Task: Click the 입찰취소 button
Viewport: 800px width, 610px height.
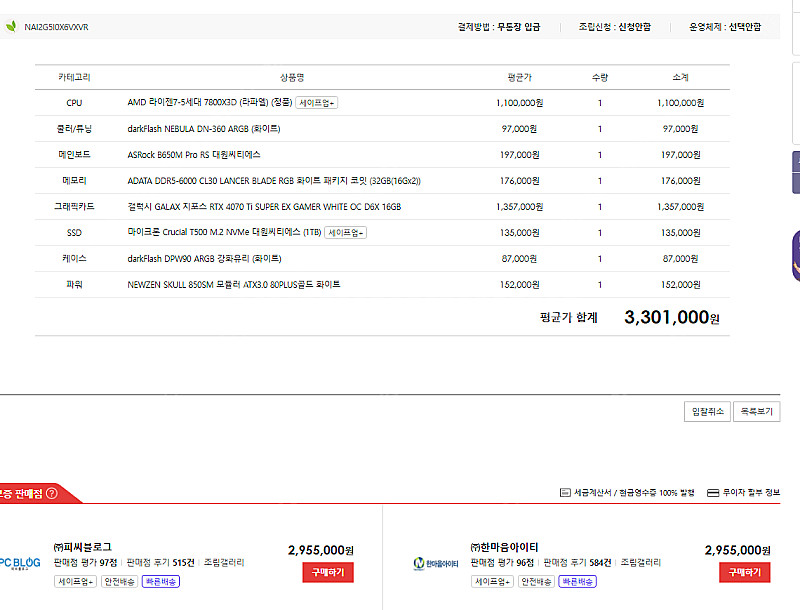Action: pyautogui.click(x=707, y=412)
